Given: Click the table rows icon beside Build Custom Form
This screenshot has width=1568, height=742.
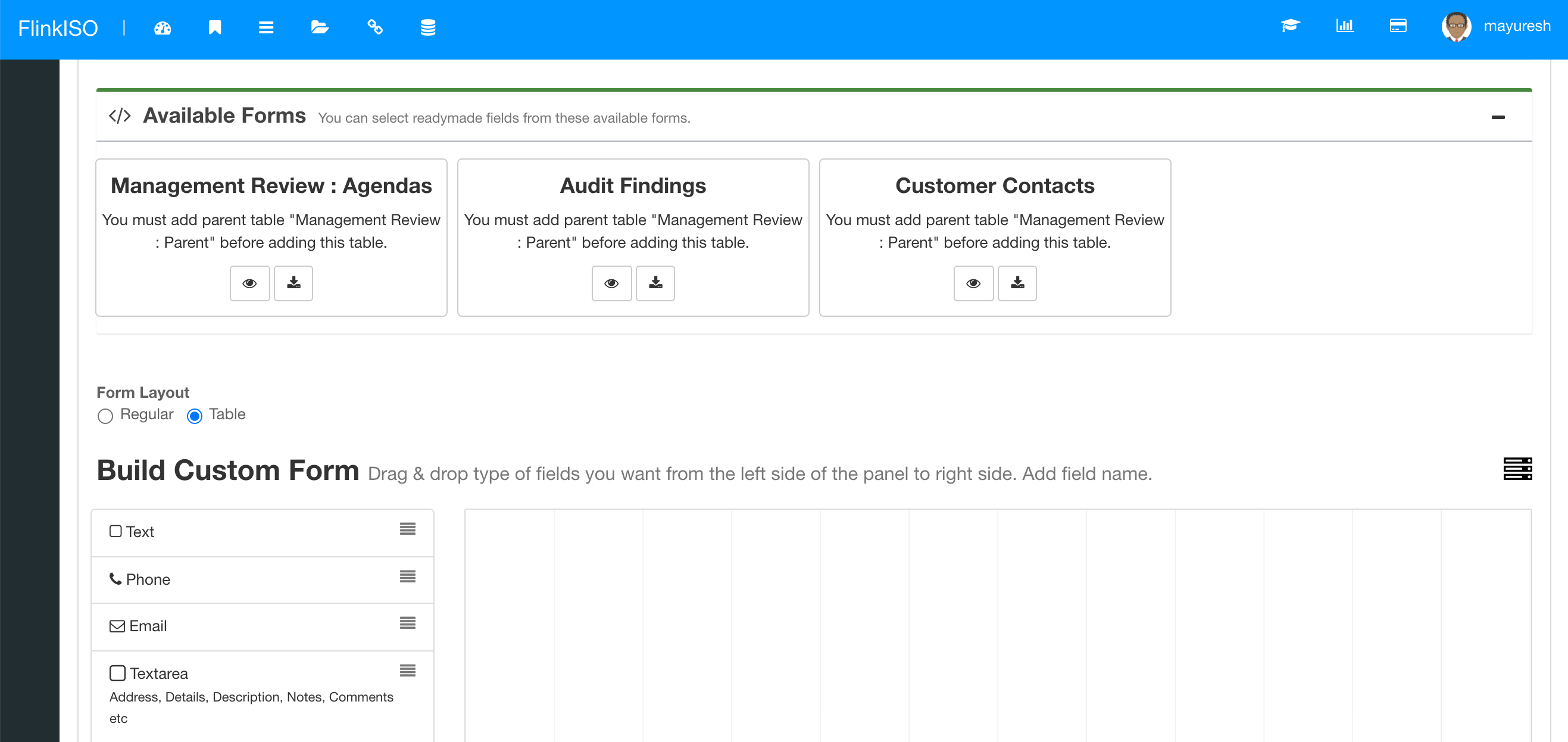Looking at the screenshot, I should click(x=1517, y=469).
